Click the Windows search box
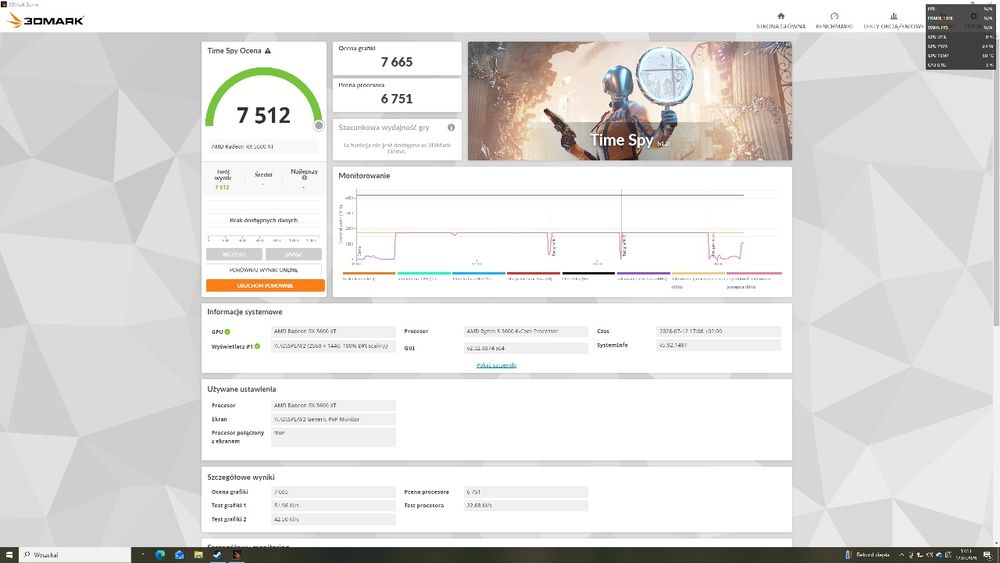 75,555
